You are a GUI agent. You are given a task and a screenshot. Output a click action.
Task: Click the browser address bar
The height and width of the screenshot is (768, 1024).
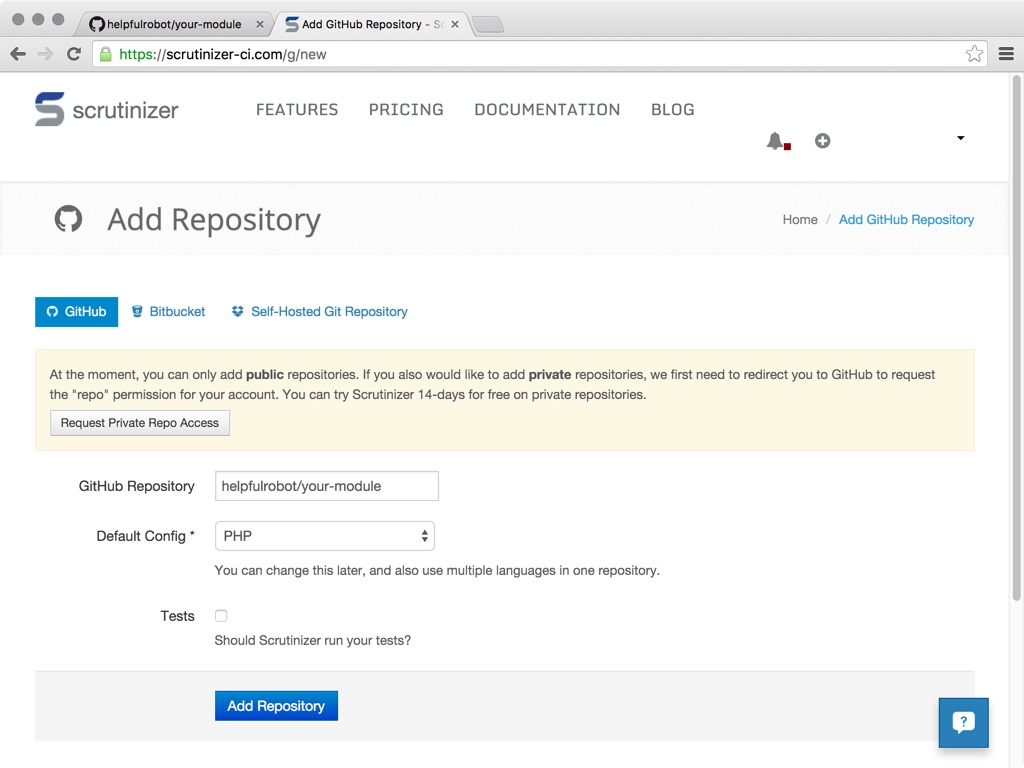pos(539,54)
